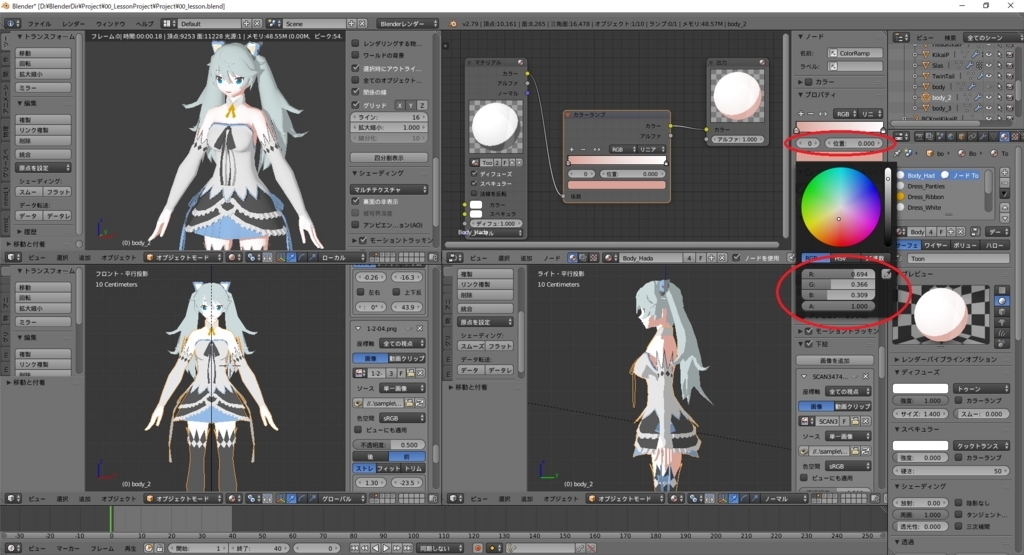Click the 移動 button in top-left tool shelf
The width and height of the screenshot is (1024, 555).
click(x=43, y=53)
